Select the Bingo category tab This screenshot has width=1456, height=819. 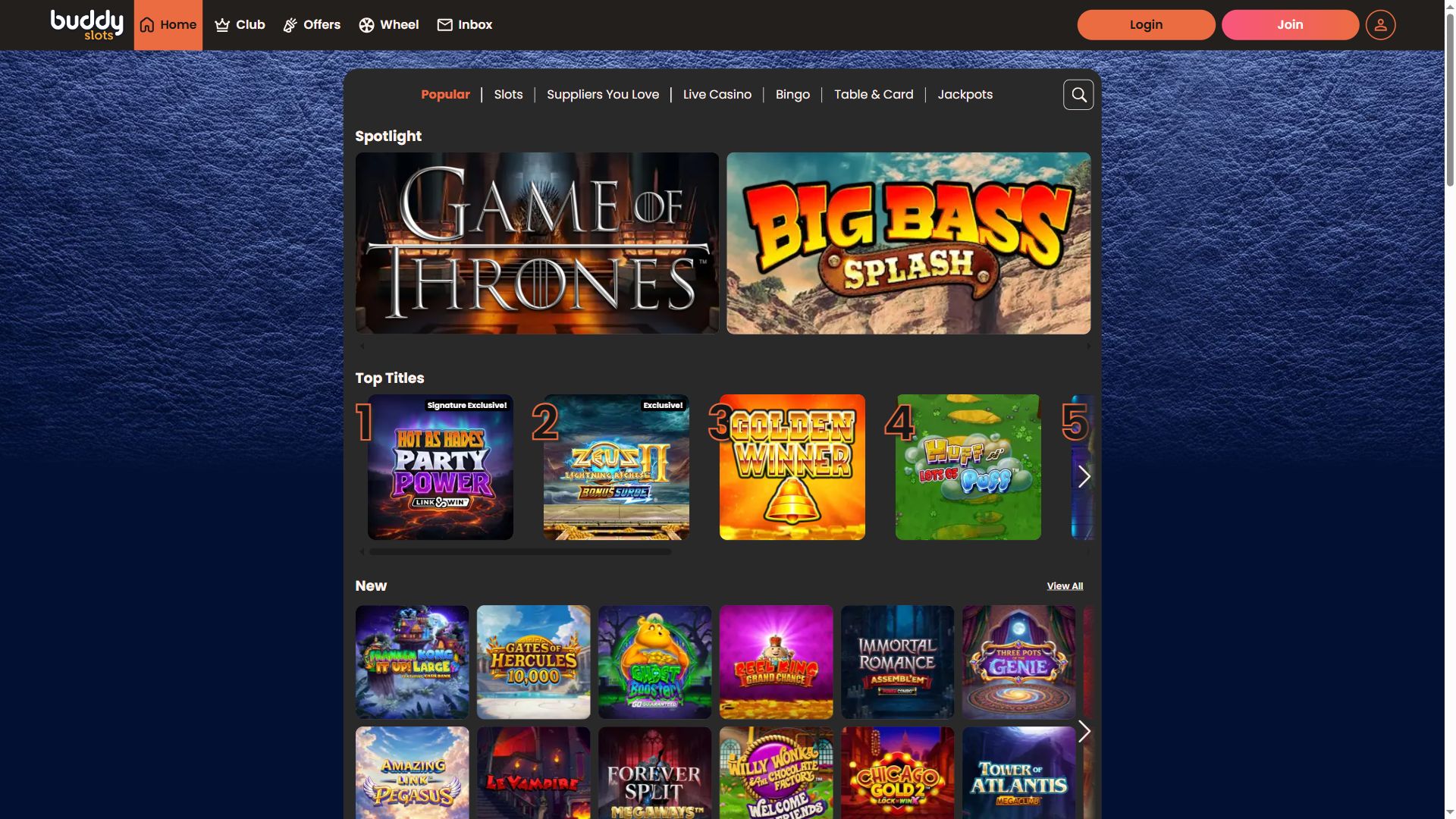click(792, 95)
